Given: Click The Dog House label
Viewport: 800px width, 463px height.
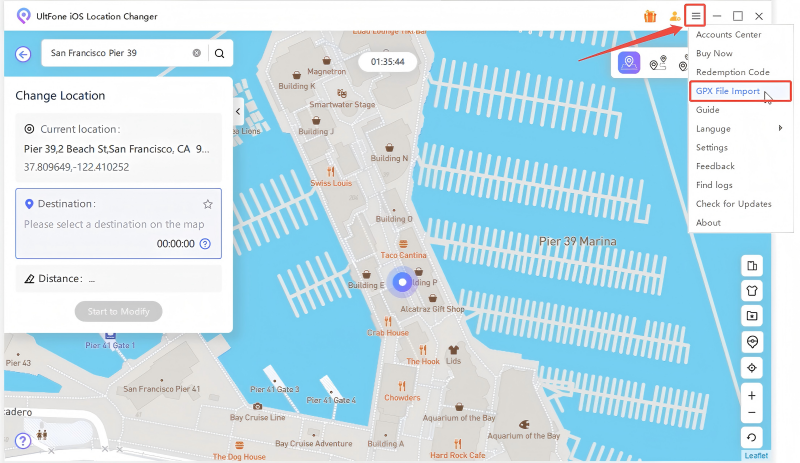Looking at the screenshot, I should 239,457.
